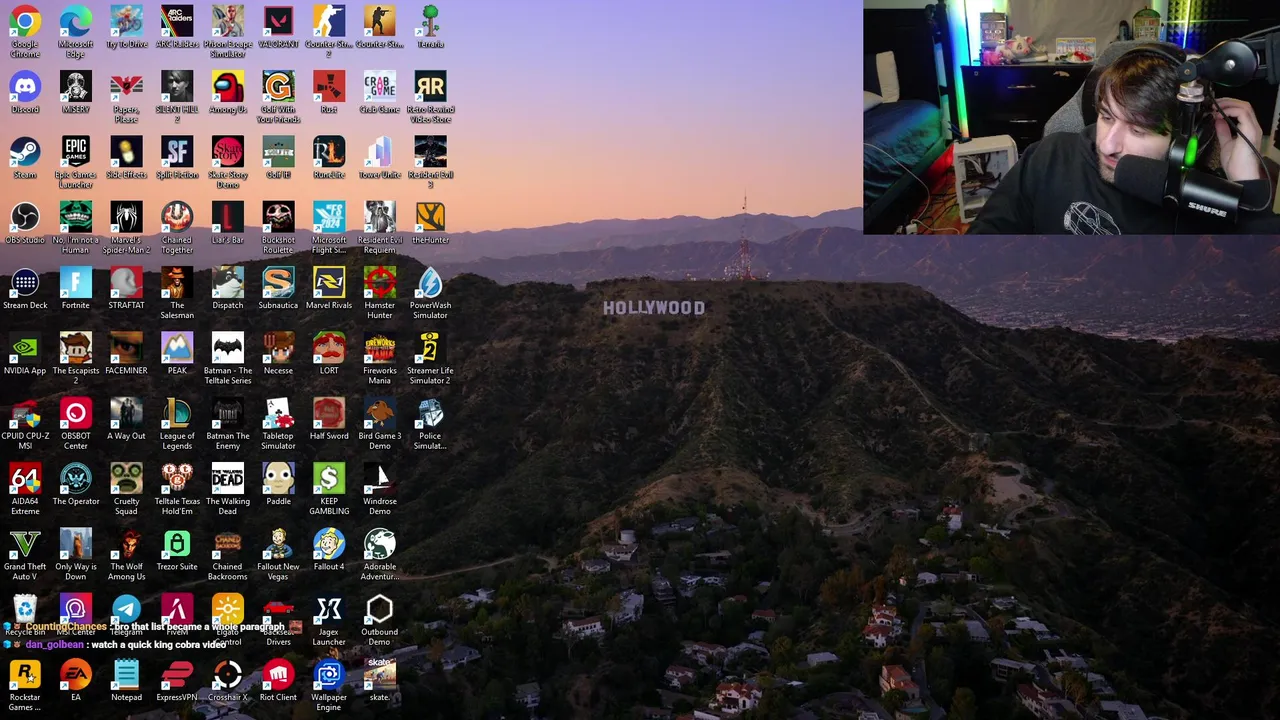Image resolution: width=1280 pixels, height=720 pixels.
Task: Select the Rust game shortcut
Action: 329,86
